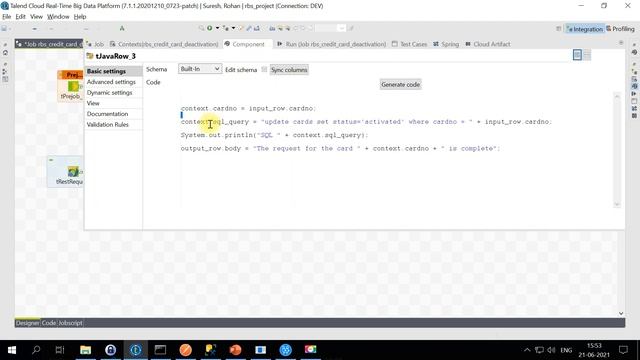Collapse the subjob with the minus icon above tRestRequest

(51, 160)
